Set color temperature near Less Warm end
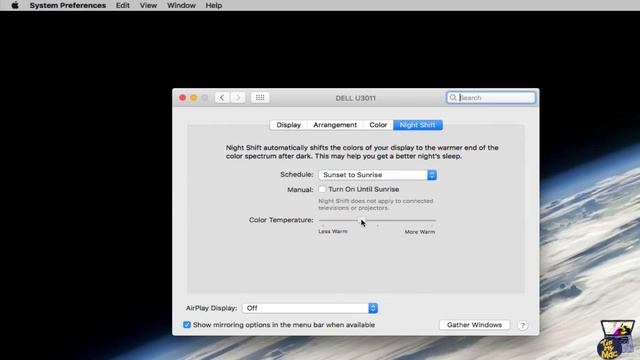The width and height of the screenshot is (640, 360). click(x=323, y=220)
